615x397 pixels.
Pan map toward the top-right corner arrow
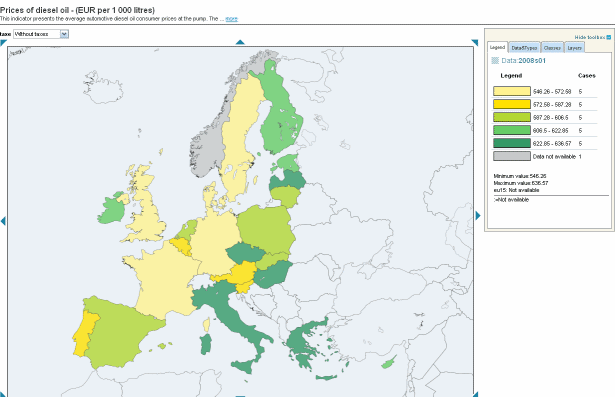pyautogui.click(x=475, y=42)
